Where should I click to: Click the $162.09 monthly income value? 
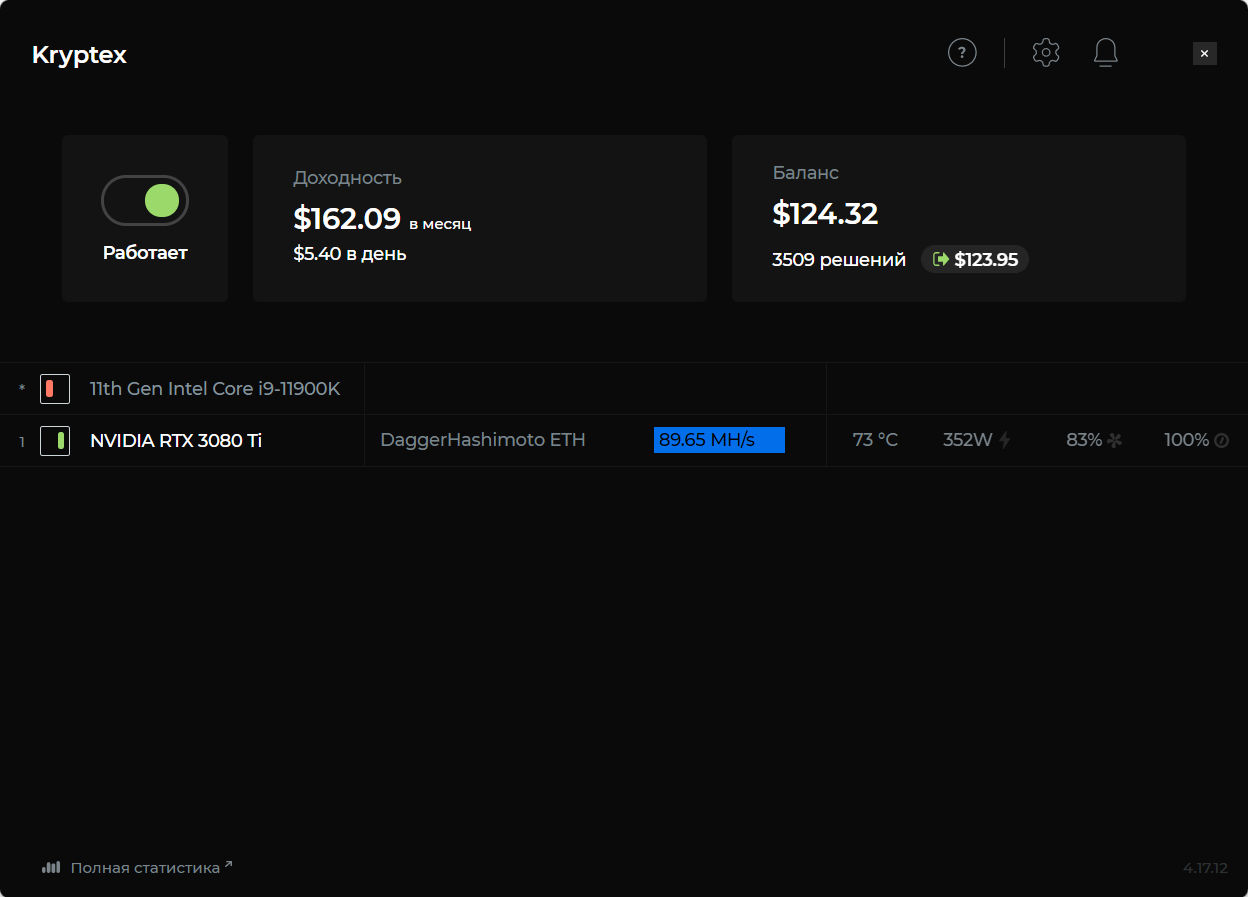pyautogui.click(x=347, y=218)
